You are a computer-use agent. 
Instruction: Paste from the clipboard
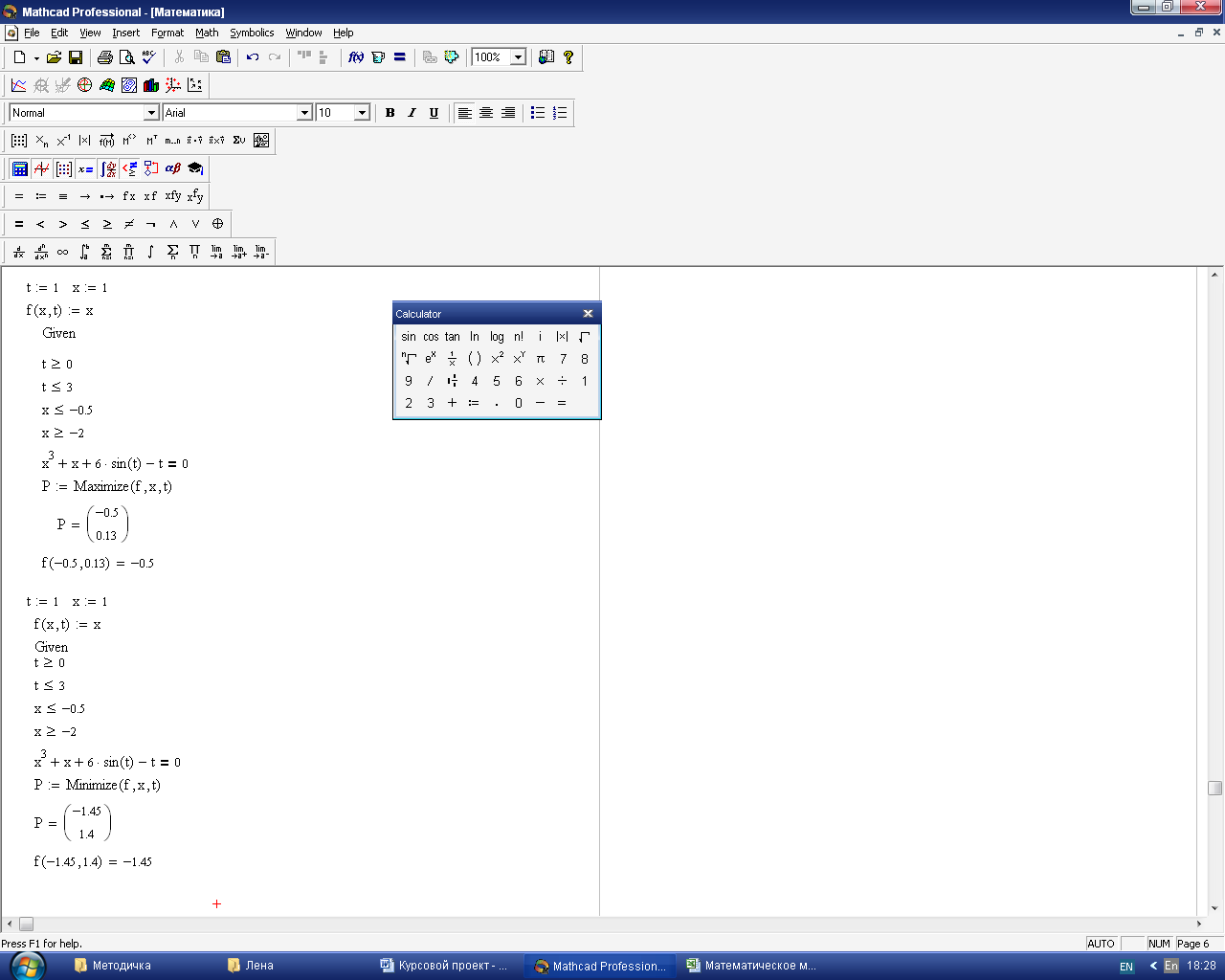pos(223,57)
